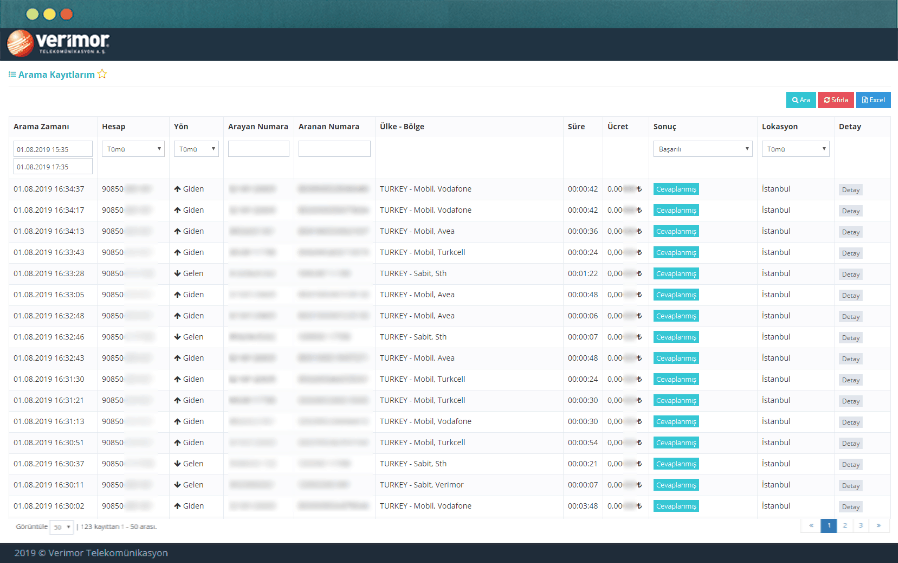The width and height of the screenshot is (898, 563).
Task: Click the Ücret column header
Action: 618,127
